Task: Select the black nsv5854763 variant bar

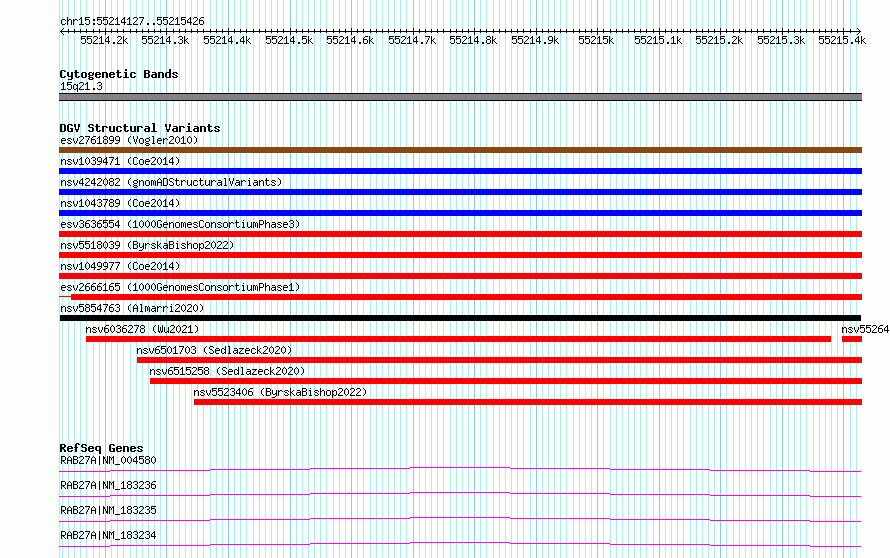Action: pyautogui.click(x=460, y=318)
